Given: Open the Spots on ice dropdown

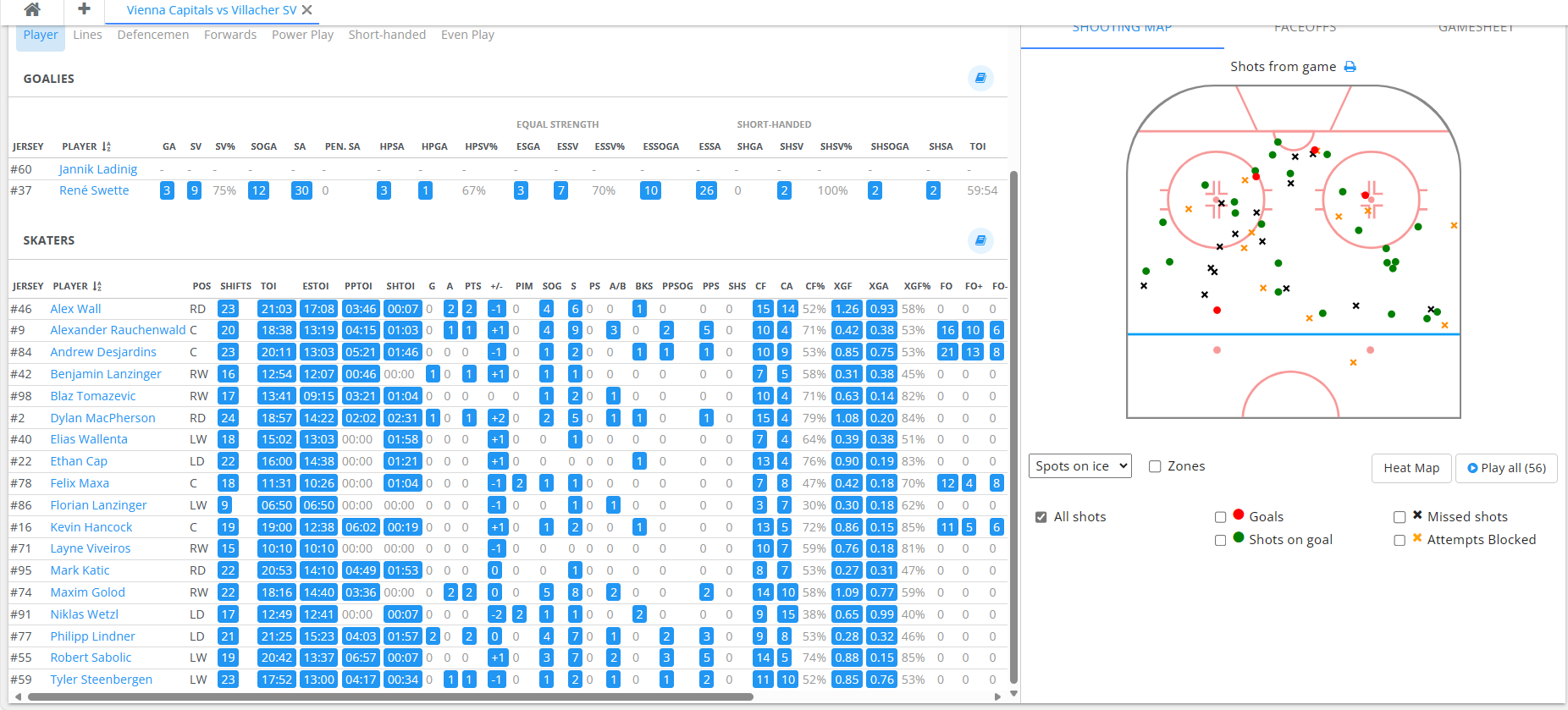Looking at the screenshot, I should pos(1080,466).
